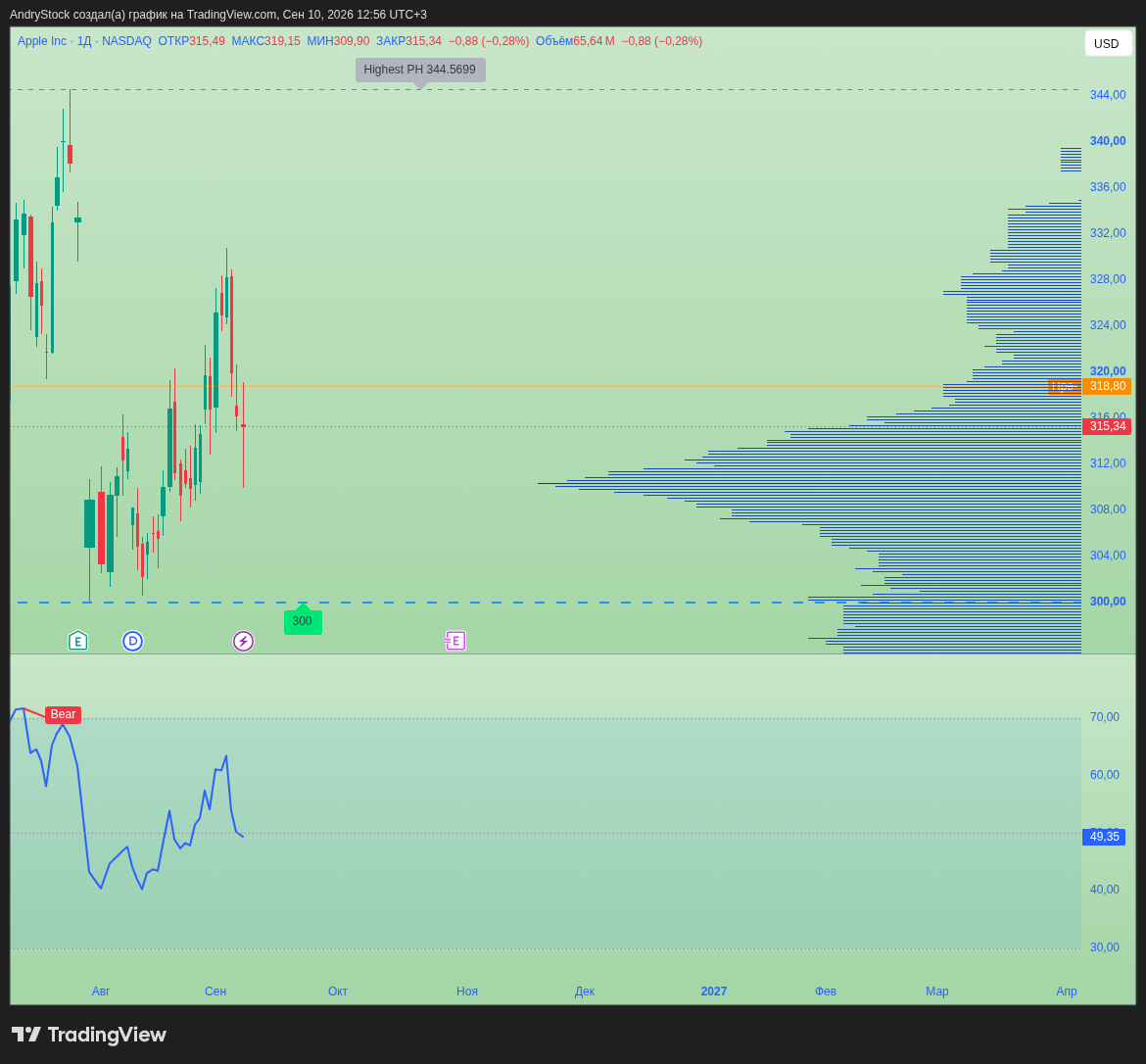Click the Дек month on time axis
This screenshot has height=1064, width=1146.
[x=585, y=991]
